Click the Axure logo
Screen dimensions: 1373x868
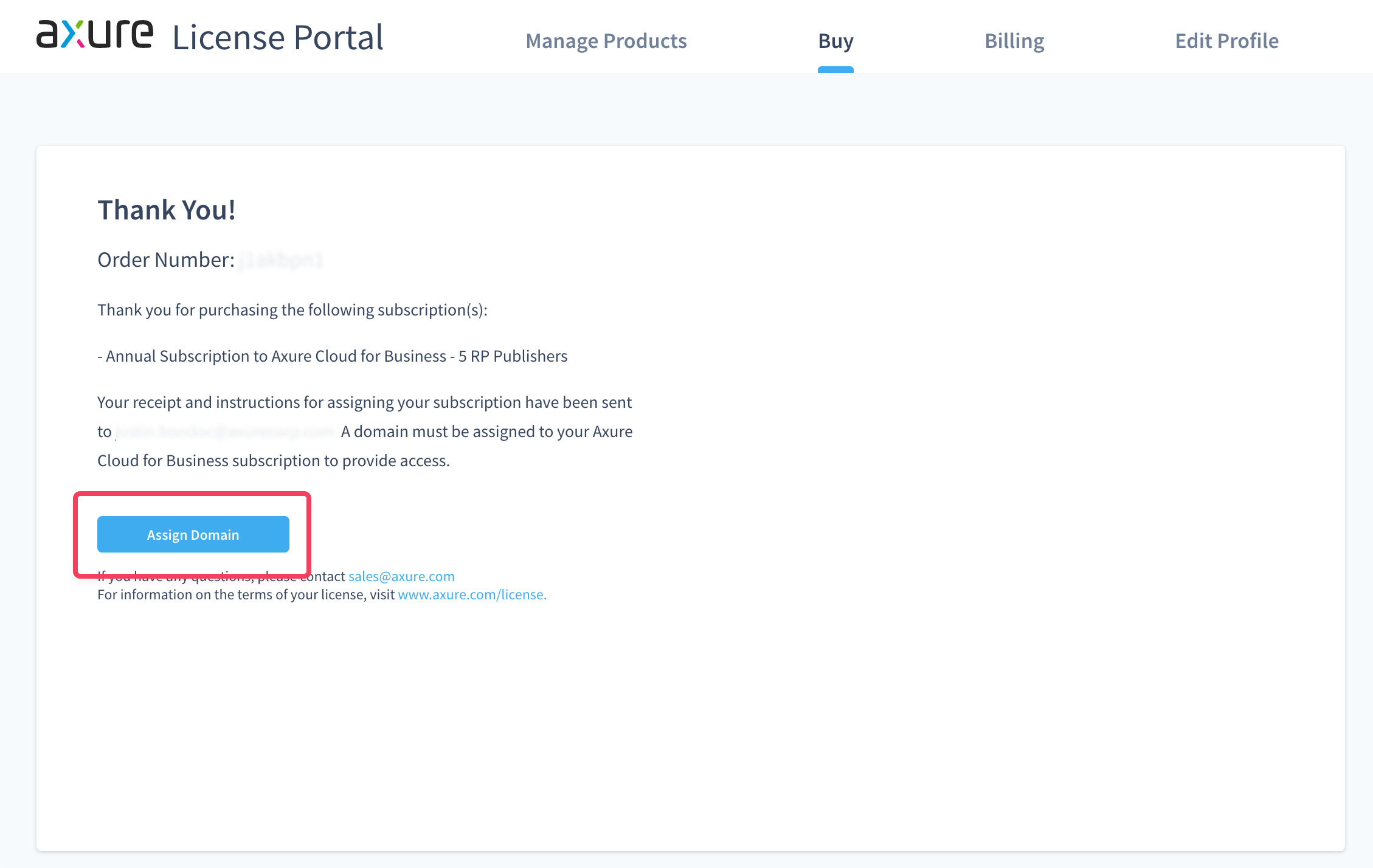point(94,35)
